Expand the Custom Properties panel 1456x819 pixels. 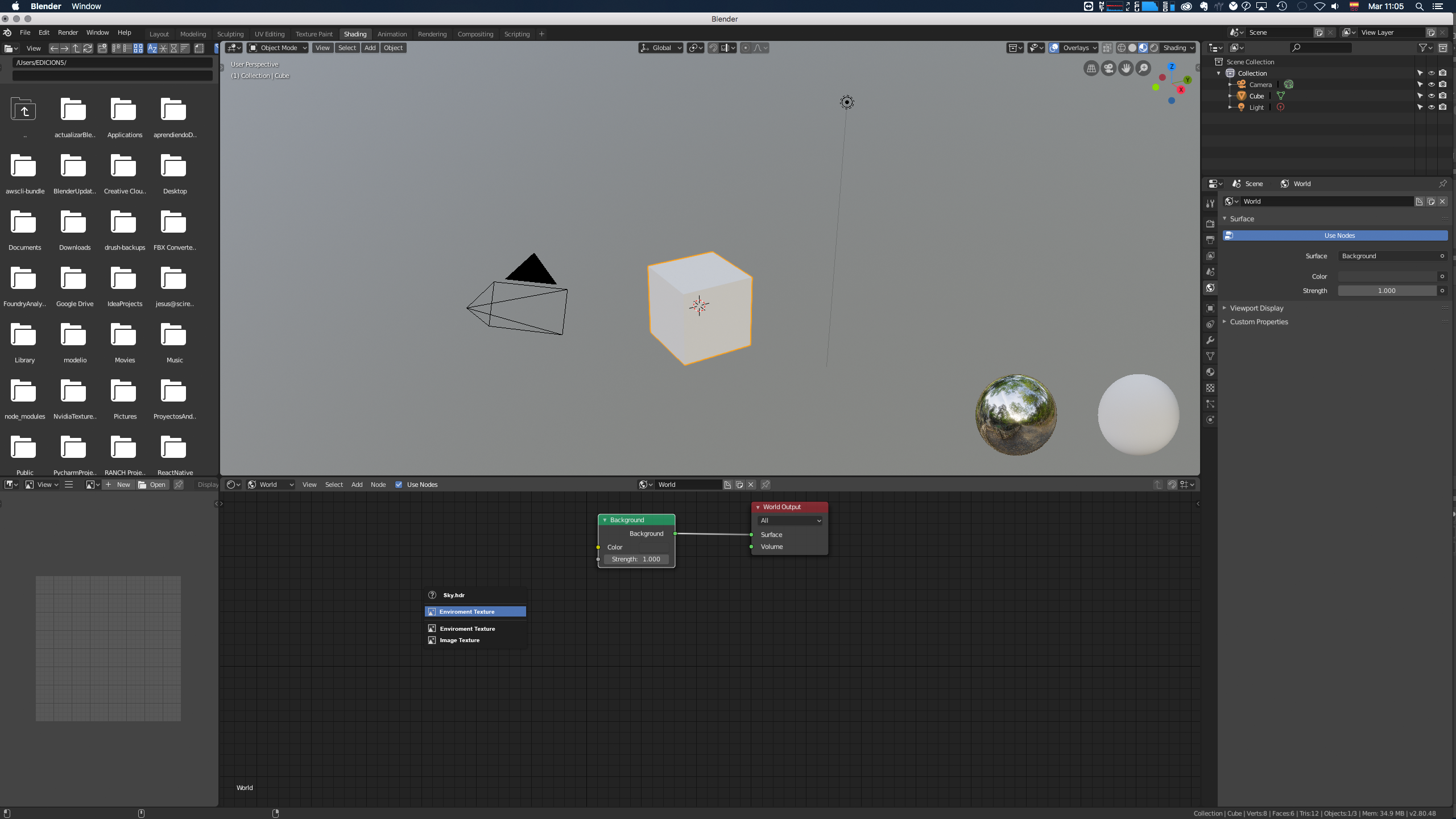tap(1259, 321)
